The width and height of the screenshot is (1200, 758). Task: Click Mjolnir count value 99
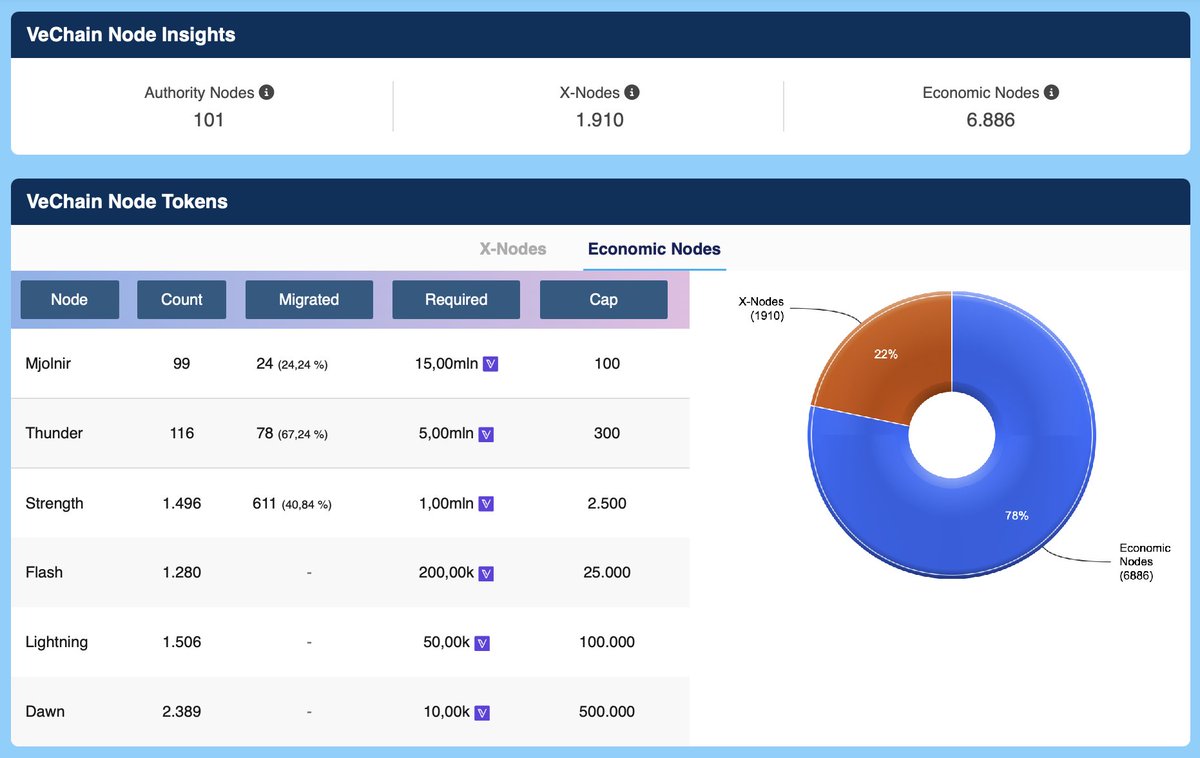click(181, 363)
